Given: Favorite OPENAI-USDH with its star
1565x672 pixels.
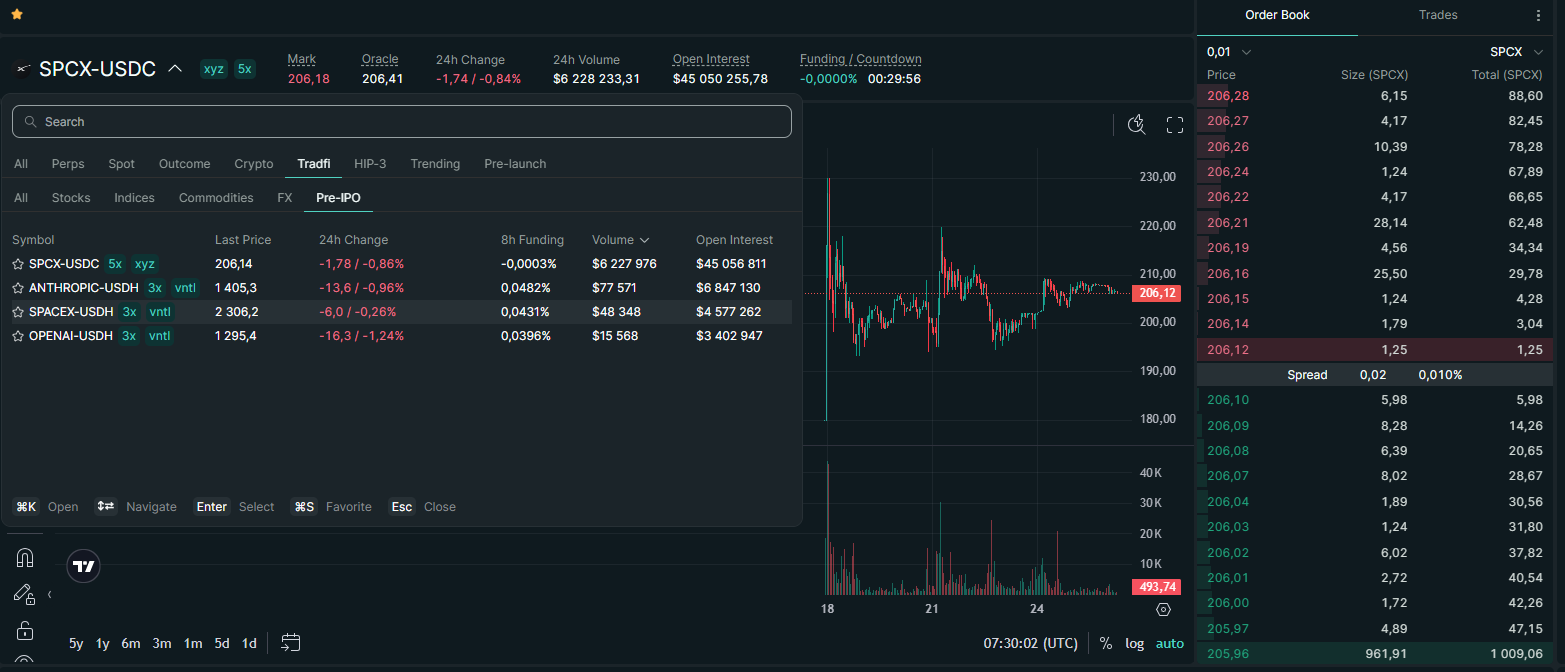Looking at the screenshot, I should coord(18,336).
